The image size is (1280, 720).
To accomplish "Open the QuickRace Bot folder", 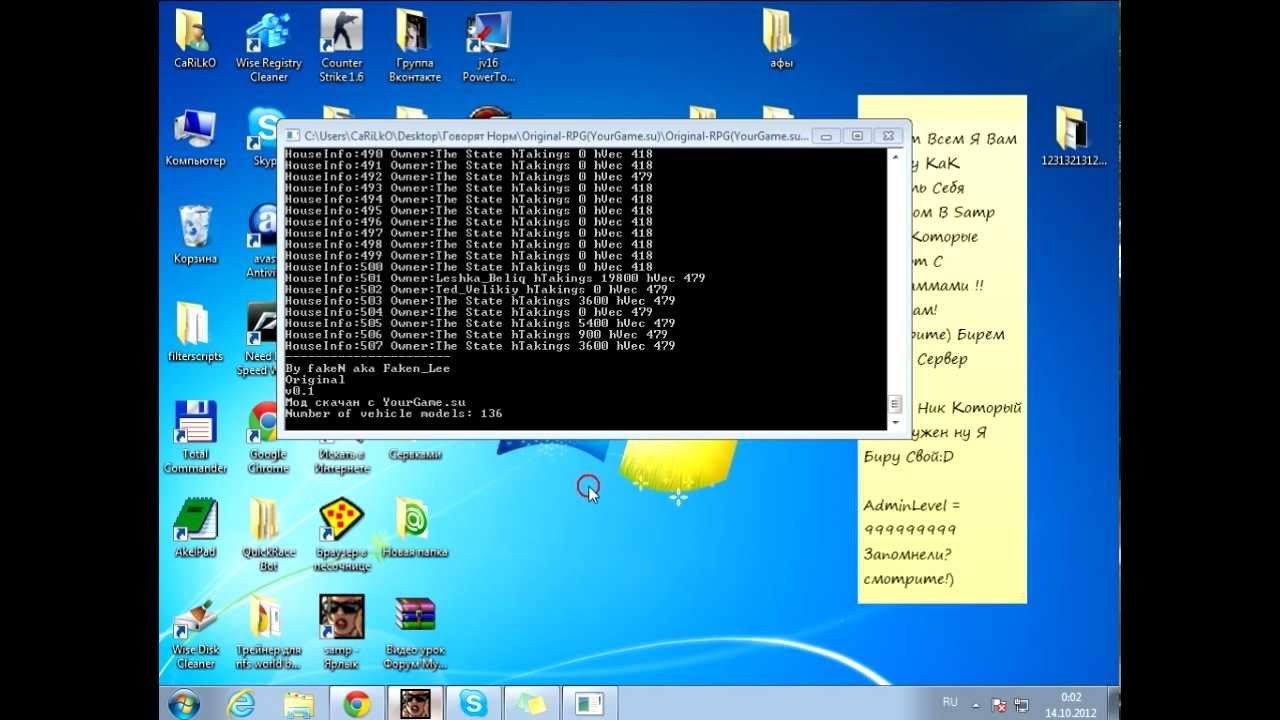I will click(x=268, y=535).
